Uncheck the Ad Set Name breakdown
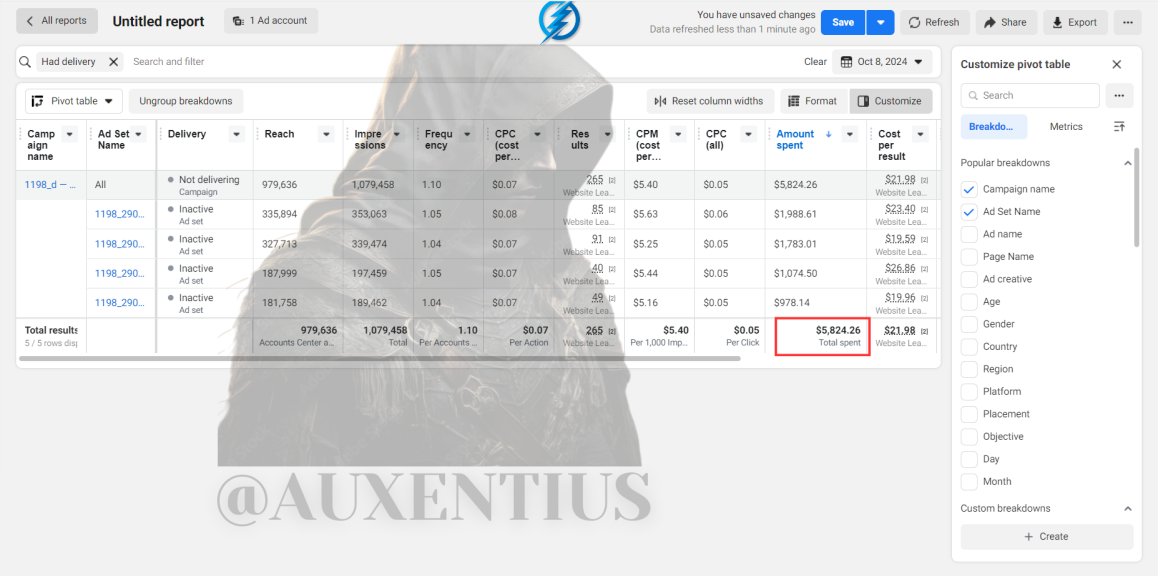 click(969, 212)
